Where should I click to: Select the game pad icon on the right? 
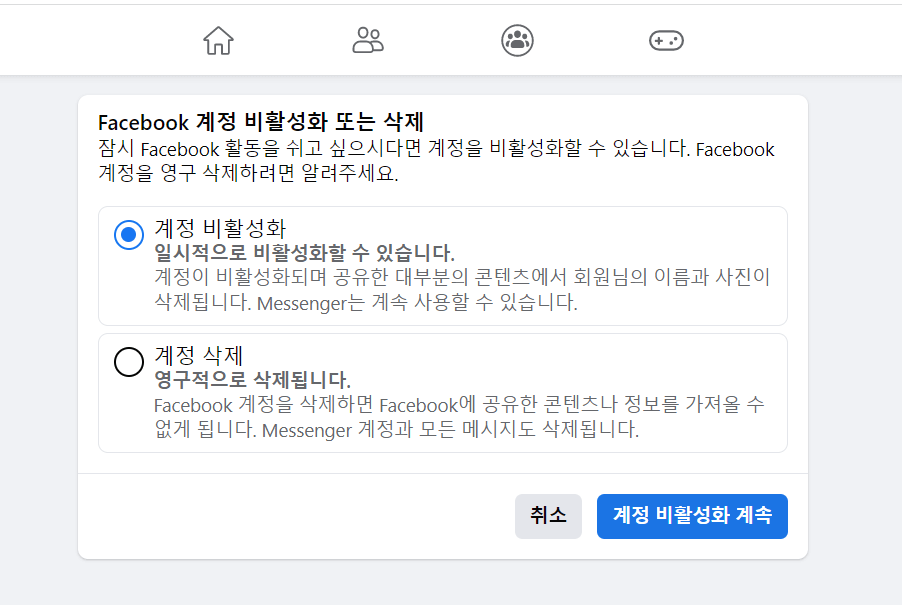[665, 40]
